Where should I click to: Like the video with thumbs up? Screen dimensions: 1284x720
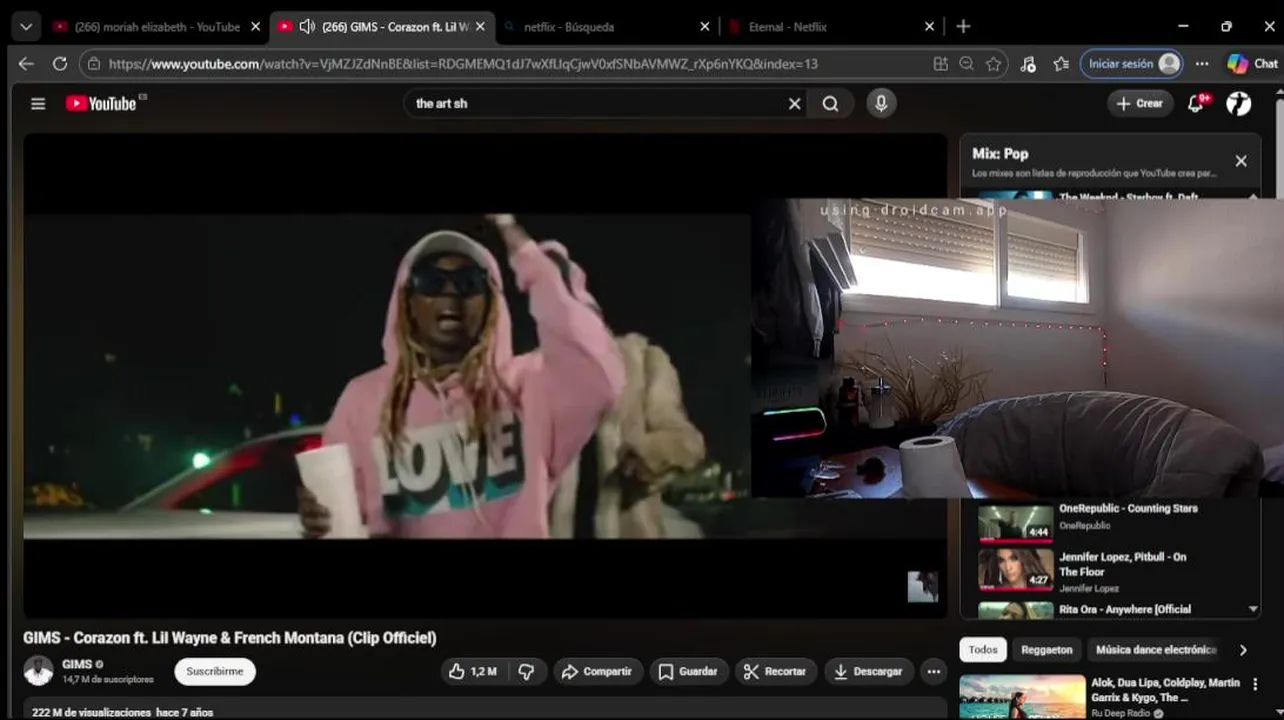click(x=472, y=671)
